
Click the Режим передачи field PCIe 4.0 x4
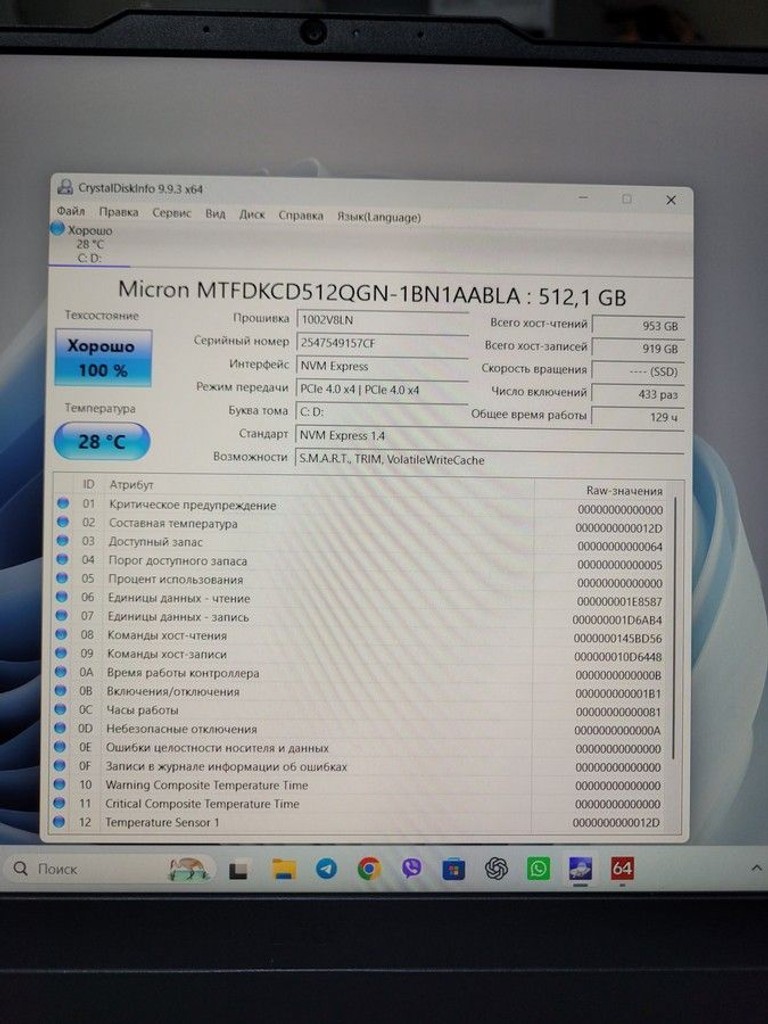382,390
